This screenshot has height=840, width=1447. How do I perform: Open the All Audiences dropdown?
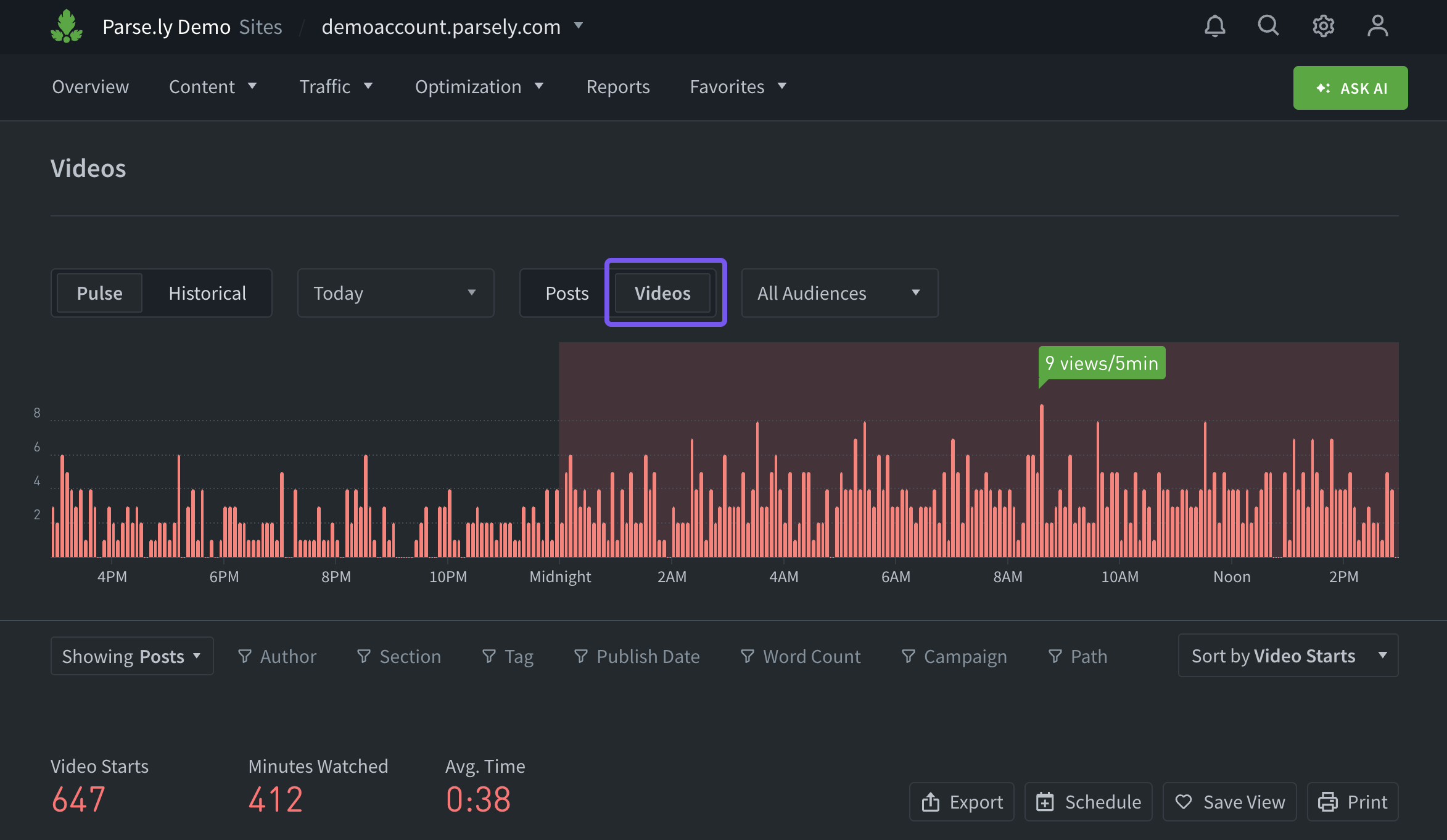pyautogui.click(x=839, y=293)
